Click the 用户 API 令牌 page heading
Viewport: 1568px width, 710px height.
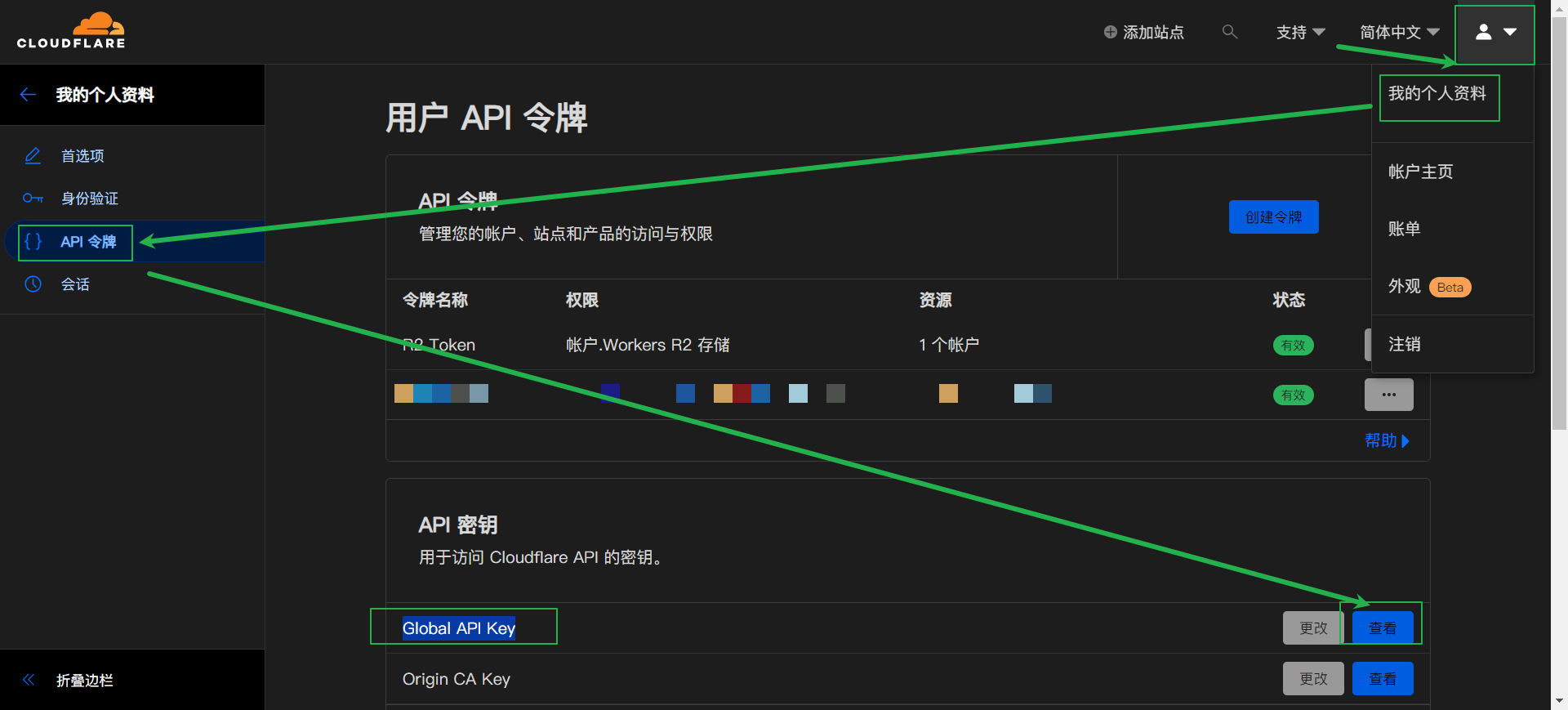[486, 118]
